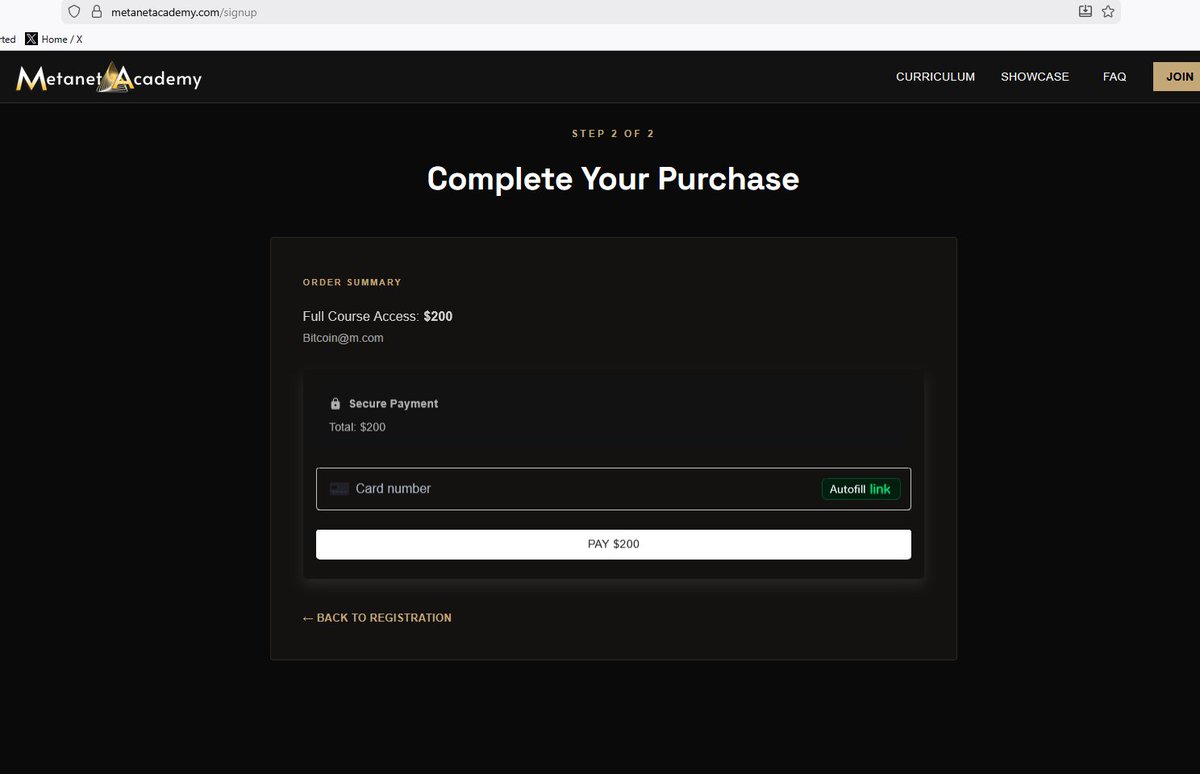Click the 'Bitcoin@m.com' email text
The height and width of the screenshot is (774, 1200).
click(x=343, y=338)
